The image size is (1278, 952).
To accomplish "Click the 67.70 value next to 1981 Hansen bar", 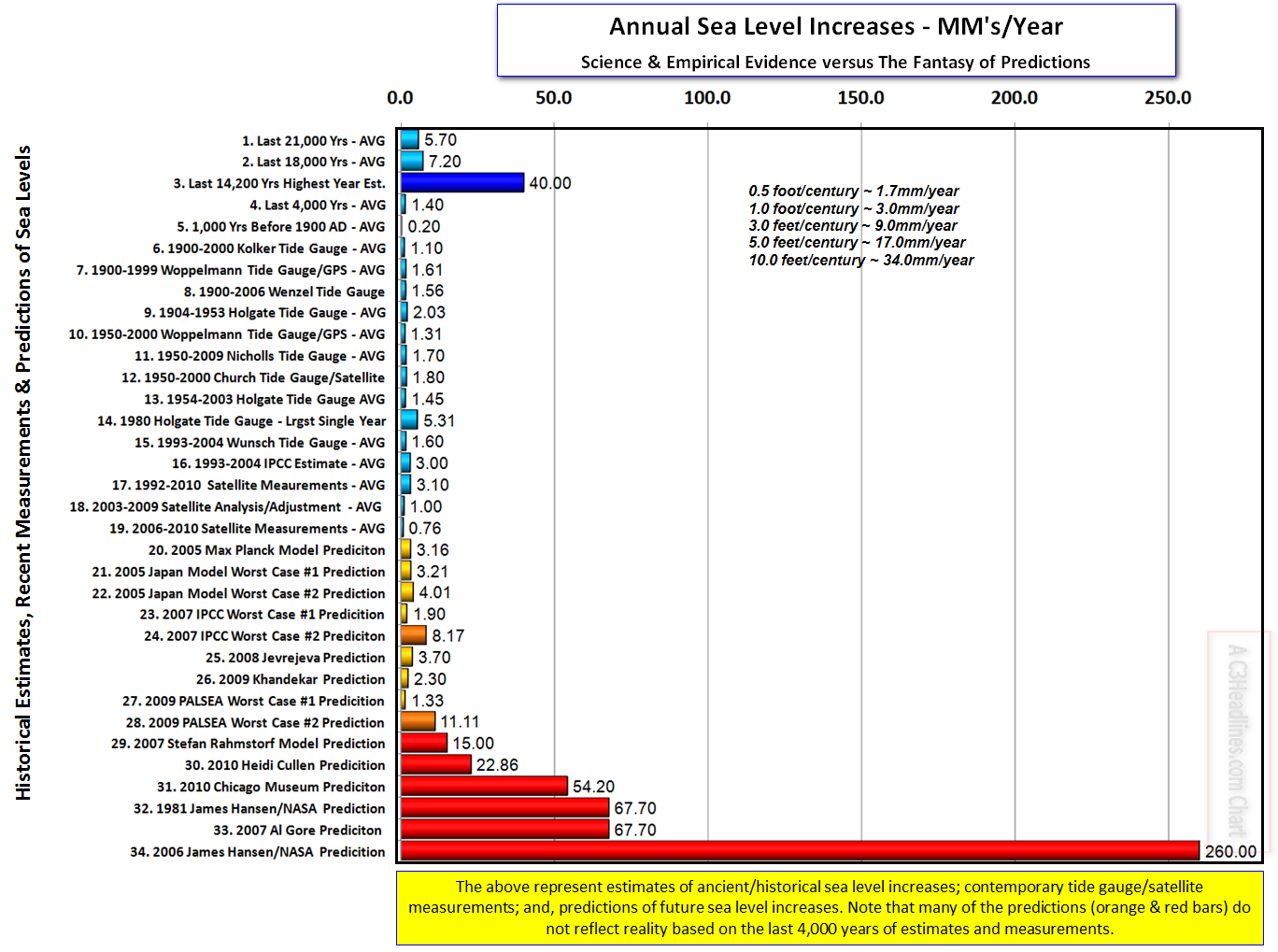I will (x=635, y=808).
